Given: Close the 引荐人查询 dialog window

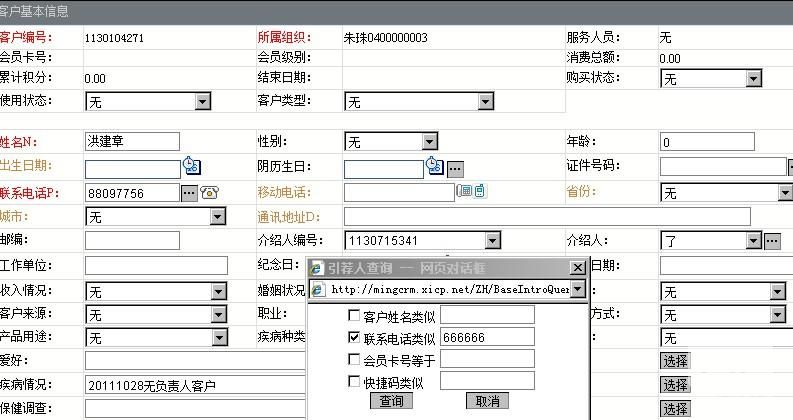Looking at the screenshot, I should [576, 268].
